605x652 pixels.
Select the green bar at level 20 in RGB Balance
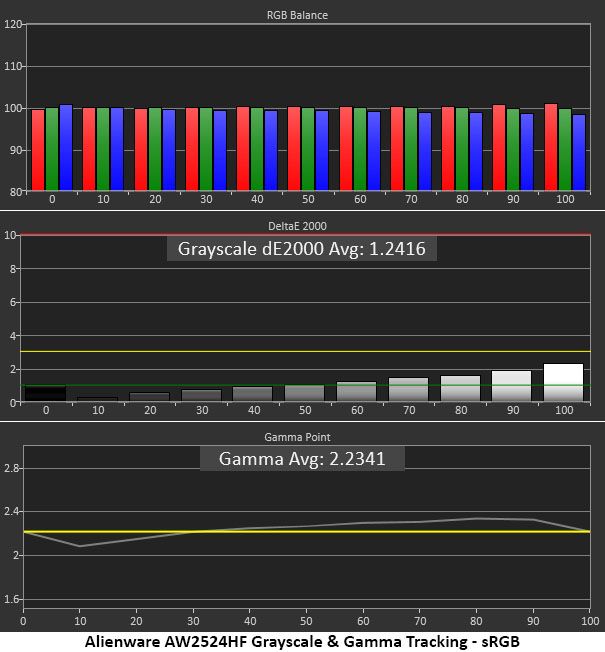tap(155, 149)
